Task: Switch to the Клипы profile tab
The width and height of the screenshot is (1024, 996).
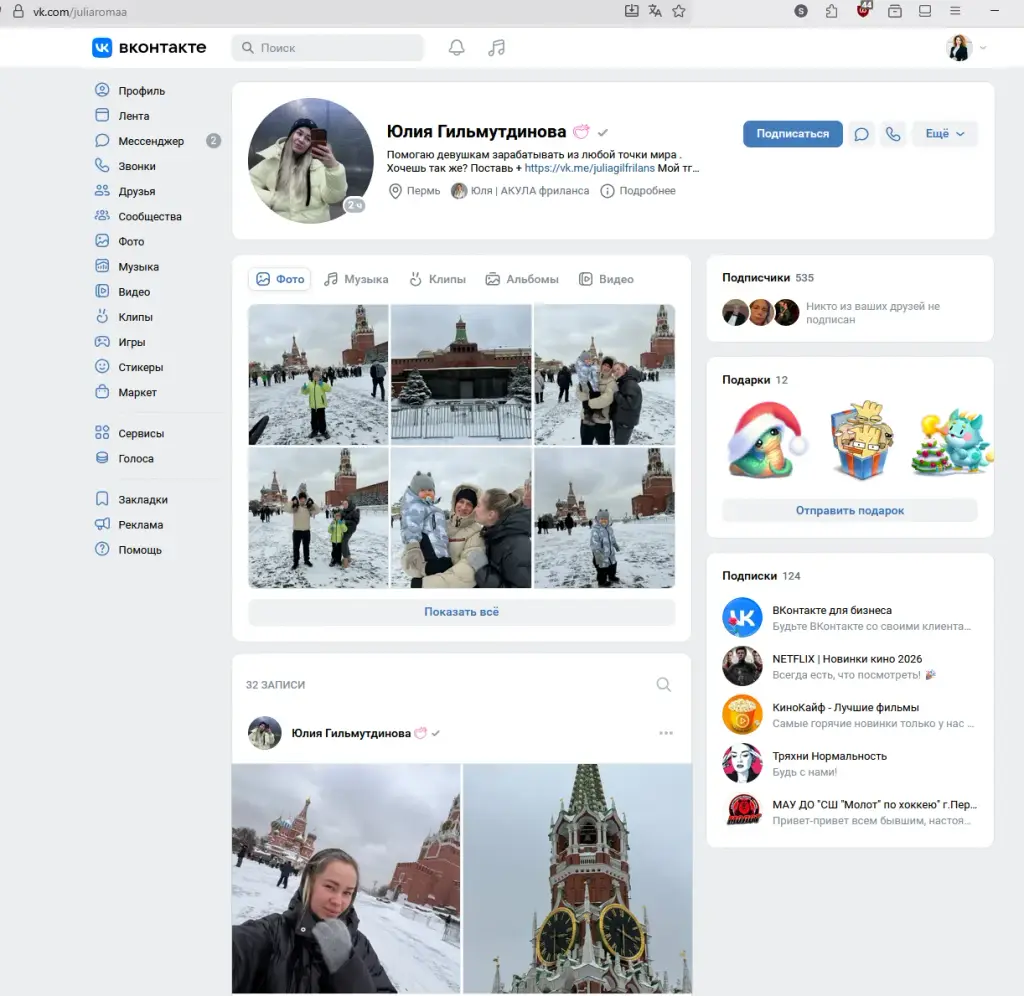Action: point(438,279)
